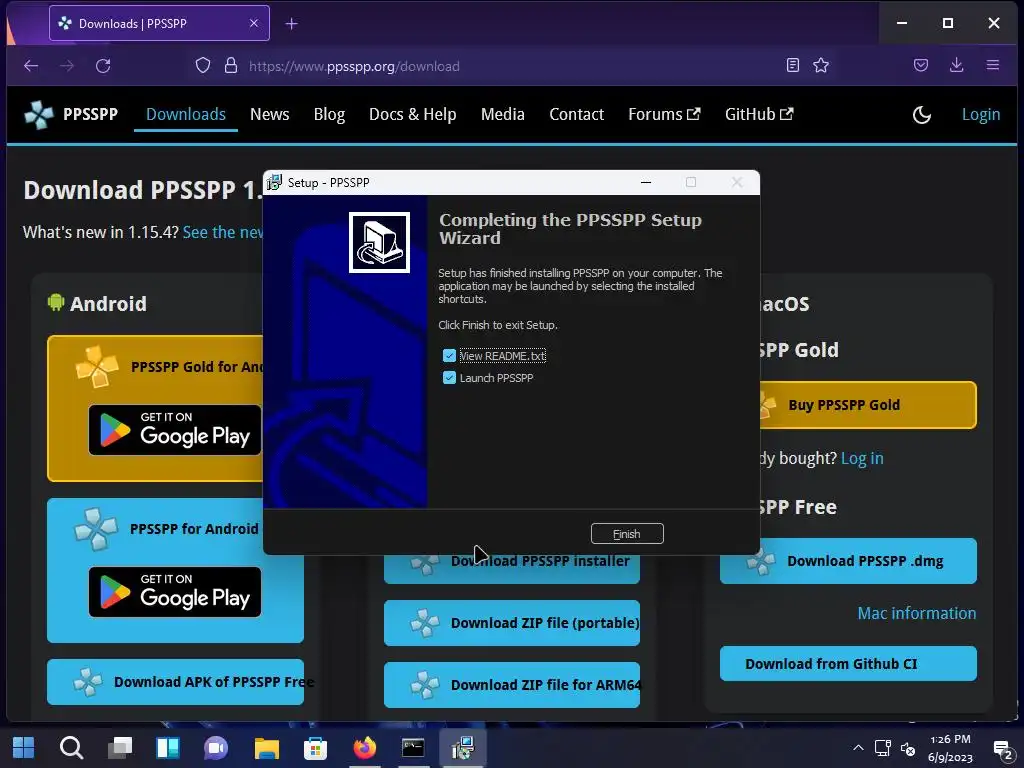Screen dimensions: 1024x768
Task: Open the News nav item
Action: pyautogui.click(x=270, y=114)
